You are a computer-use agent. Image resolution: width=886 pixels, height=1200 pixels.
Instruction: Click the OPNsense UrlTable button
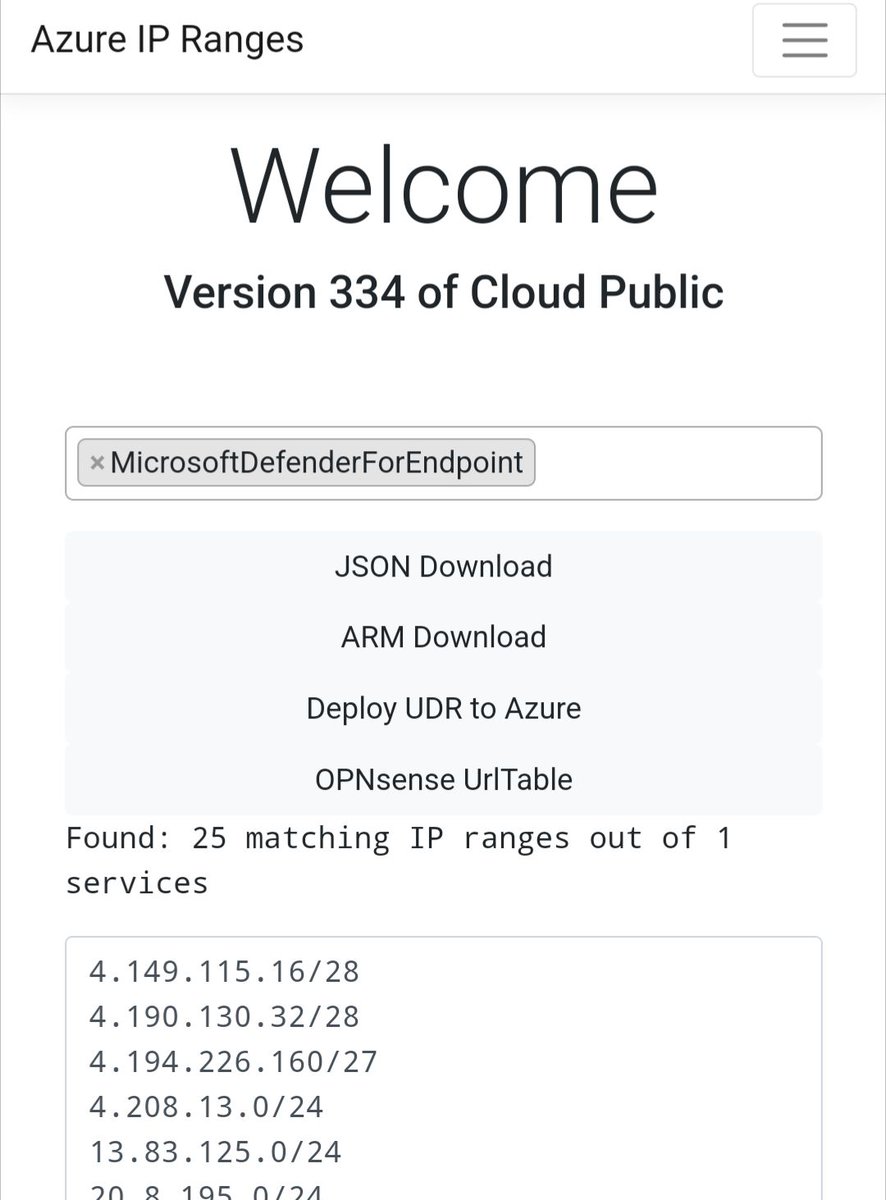(x=443, y=779)
